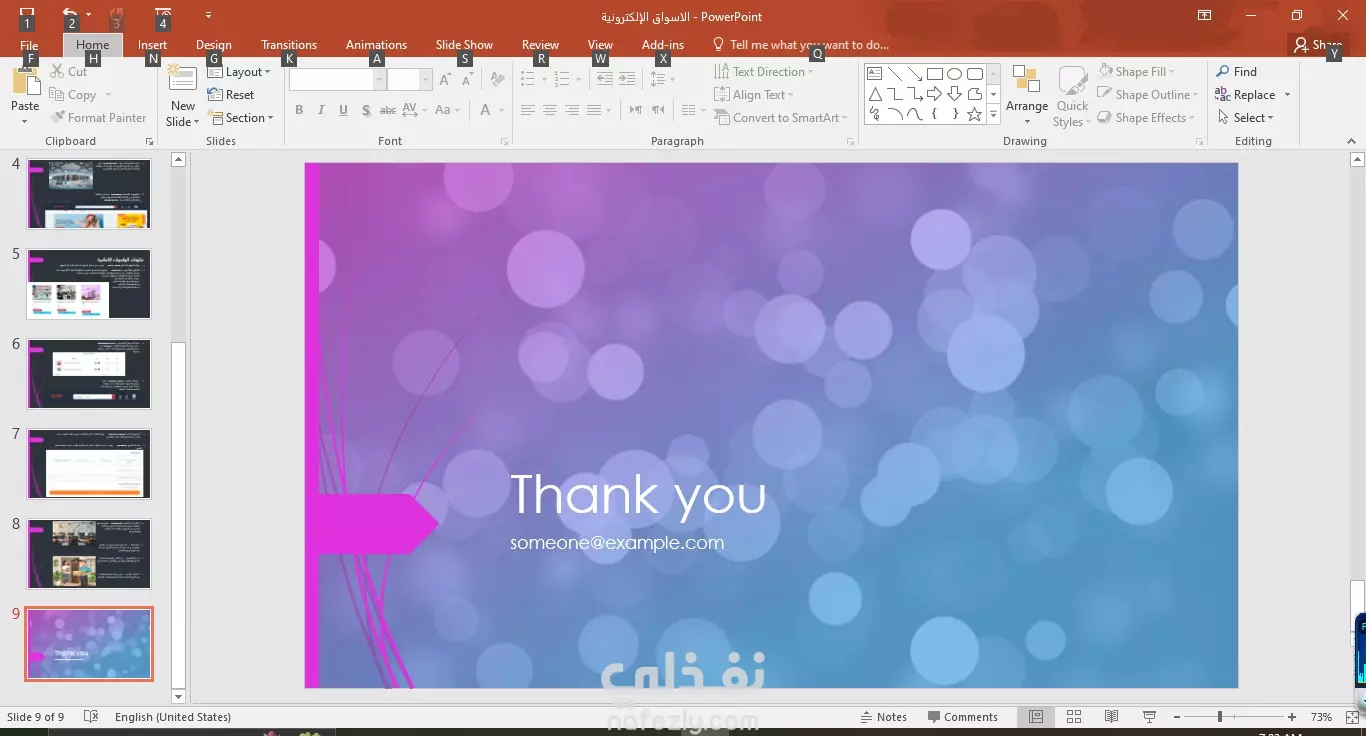Click the Cut scissors button
Viewport: 1366px width, 736px height.
point(69,72)
